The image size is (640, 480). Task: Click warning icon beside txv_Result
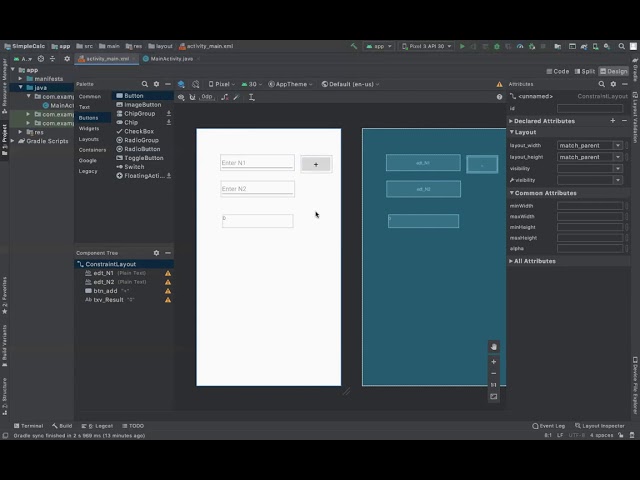tap(168, 300)
